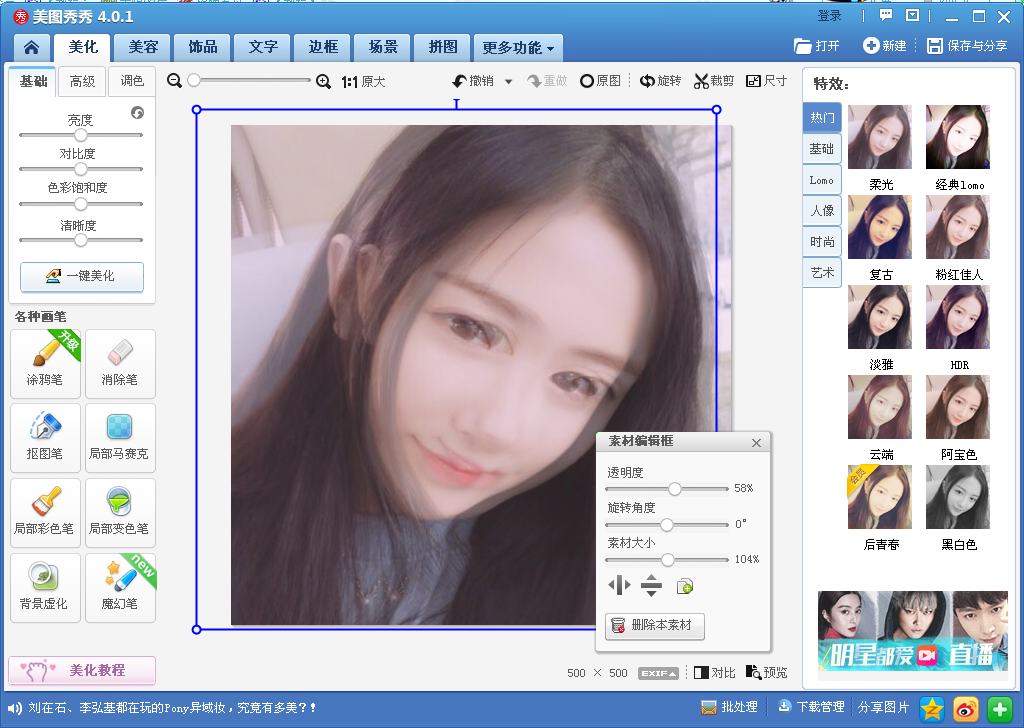Click the 原图 original image button
1024x728 pixels.
tap(600, 81)
